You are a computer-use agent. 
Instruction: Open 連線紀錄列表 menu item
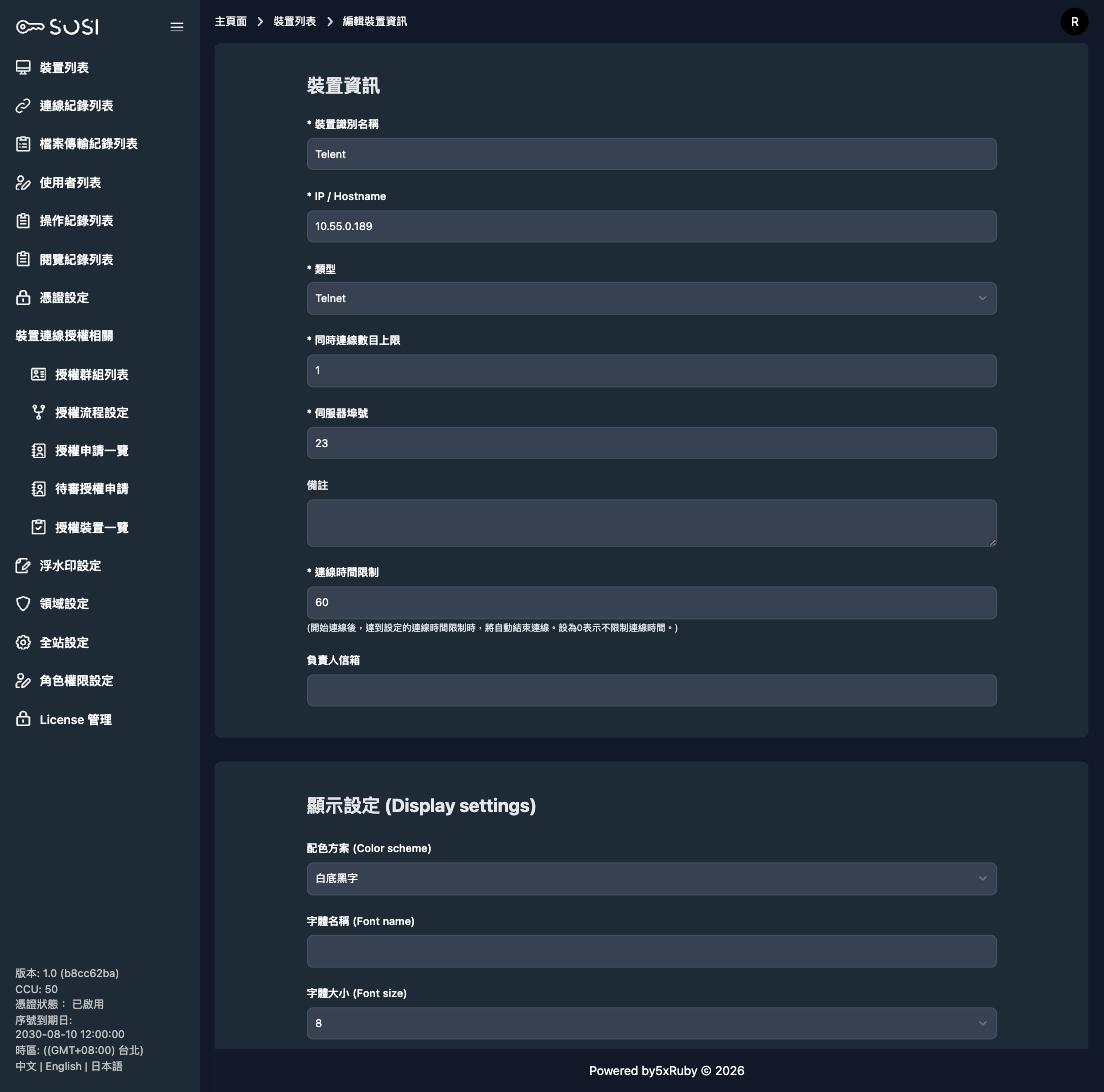click(x=76, y=106)
